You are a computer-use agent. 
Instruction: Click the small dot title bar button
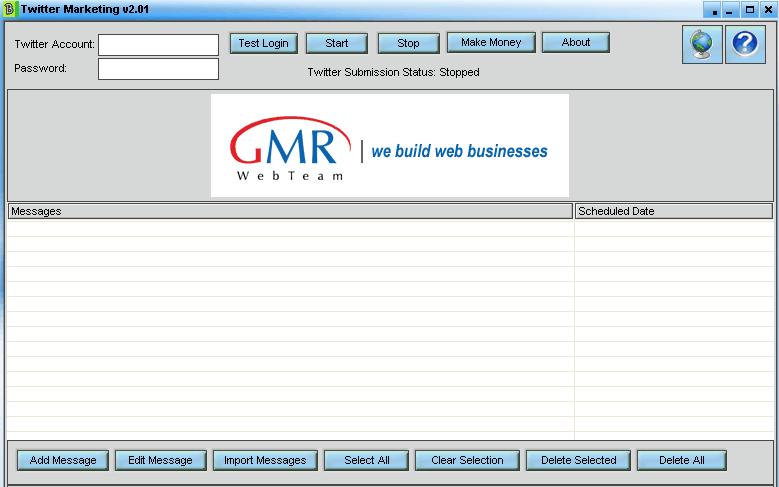[713, 10]
